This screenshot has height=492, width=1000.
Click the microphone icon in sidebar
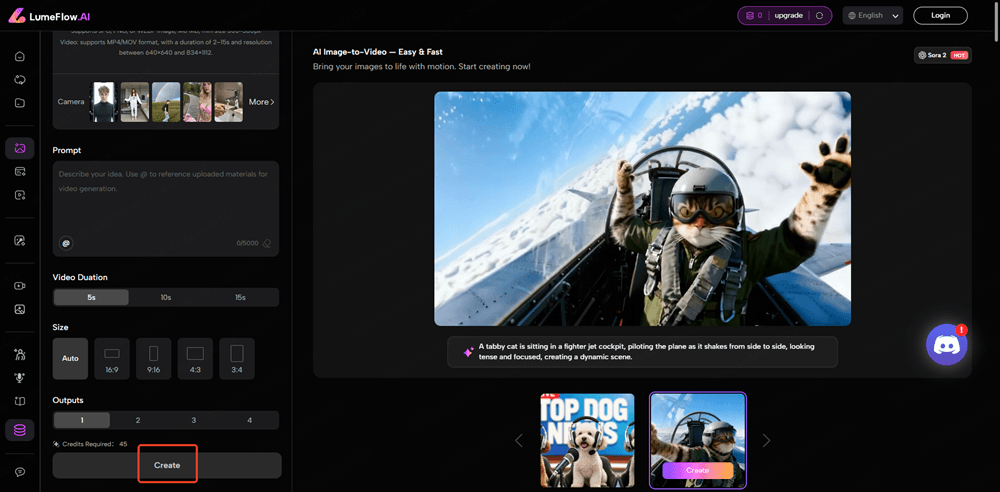[19, 378]
